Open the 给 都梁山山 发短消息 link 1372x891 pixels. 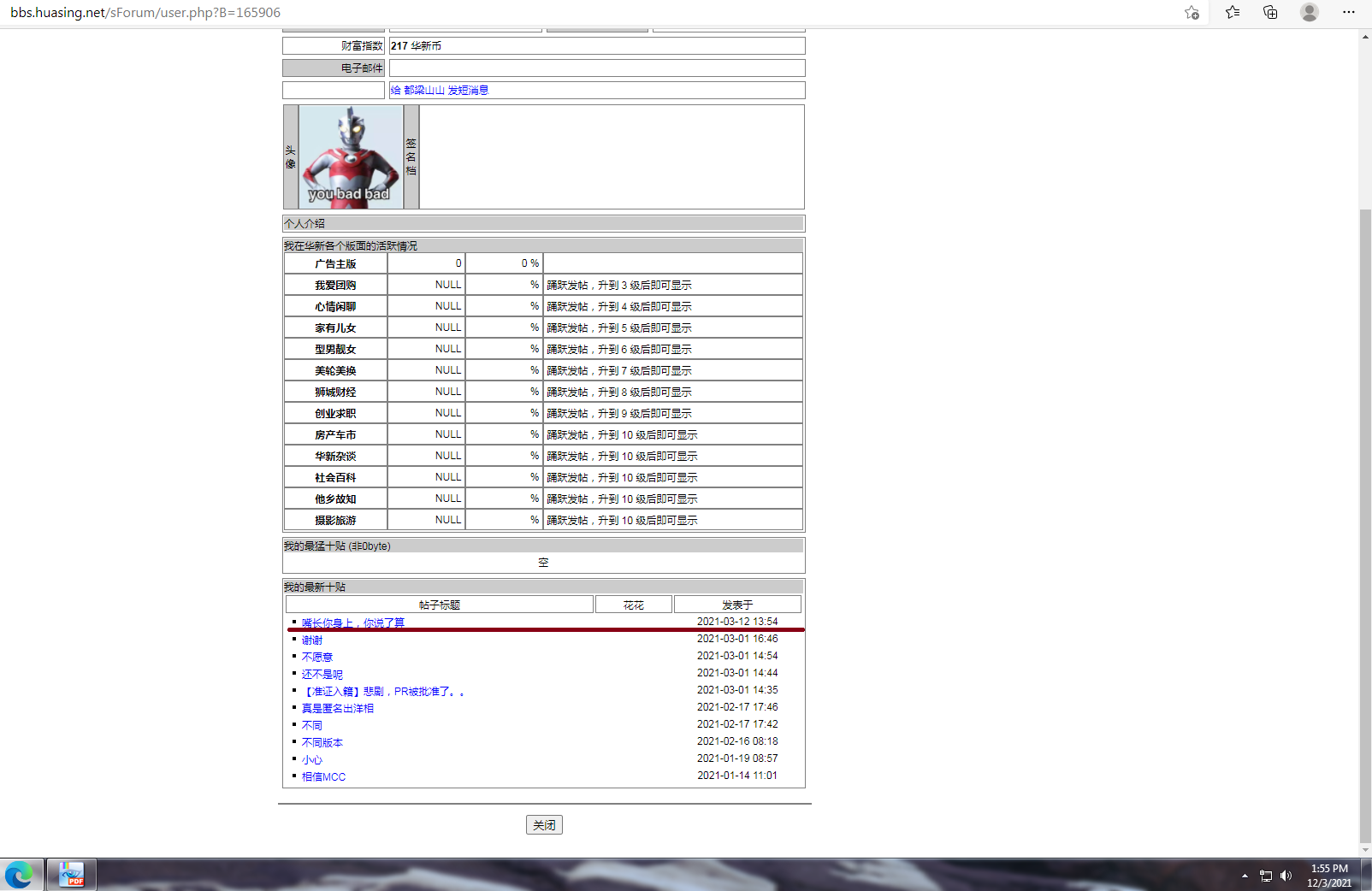pyautogui.click(x=439, y=91)
